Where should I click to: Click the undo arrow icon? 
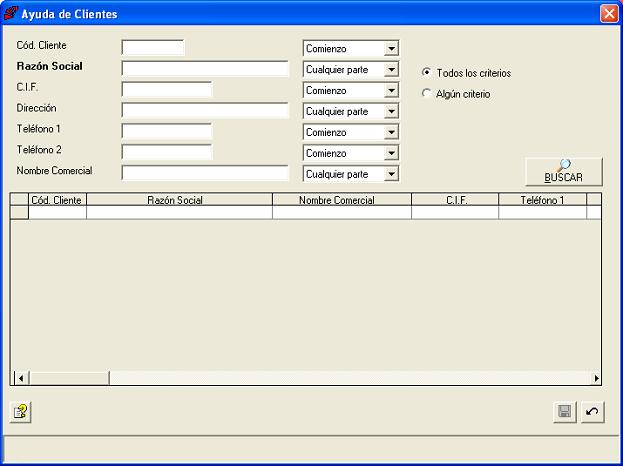[592, 412]
